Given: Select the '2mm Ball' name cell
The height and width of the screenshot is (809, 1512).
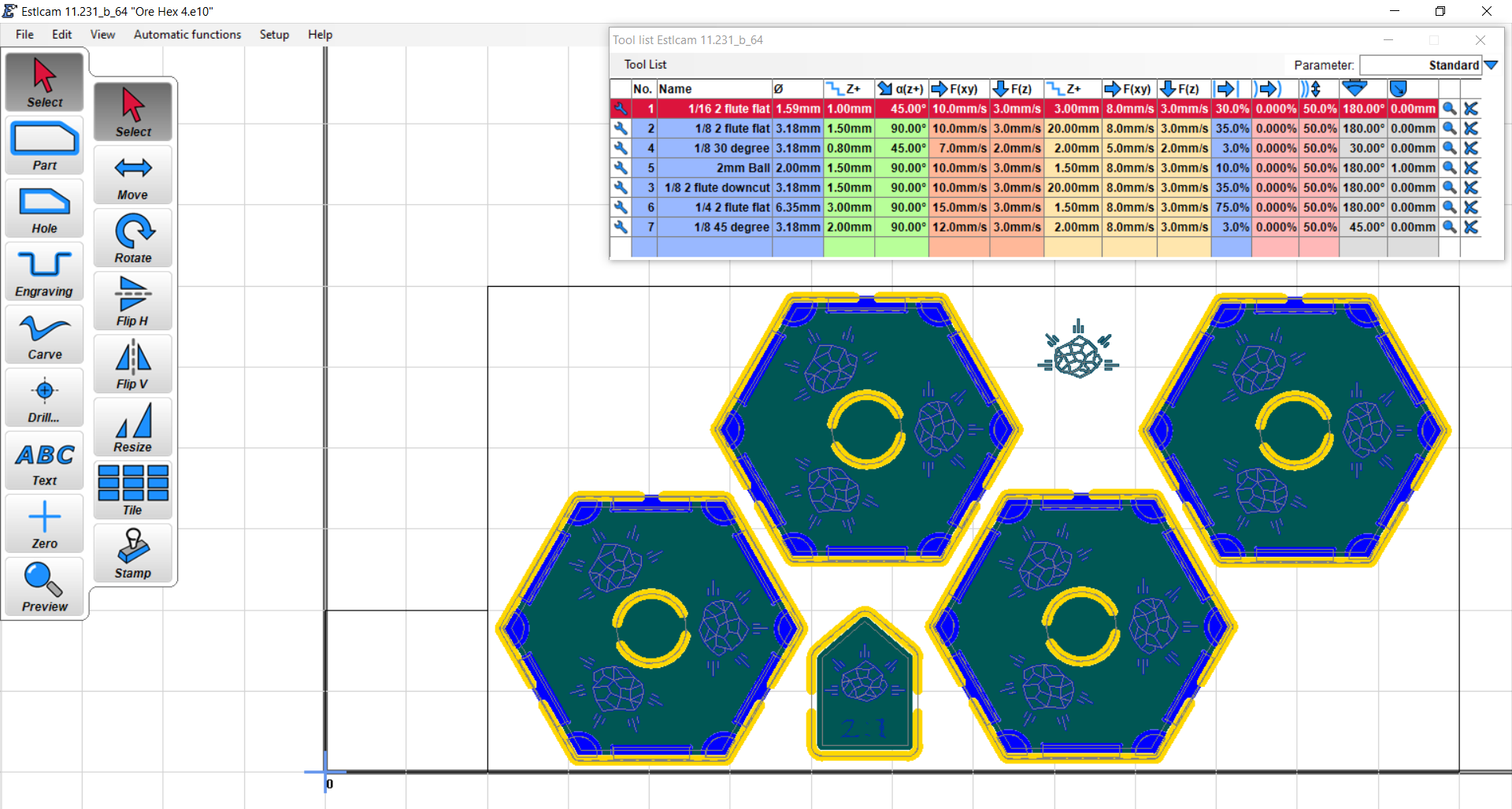Looking at the screenshot, I should coord(714,168).
